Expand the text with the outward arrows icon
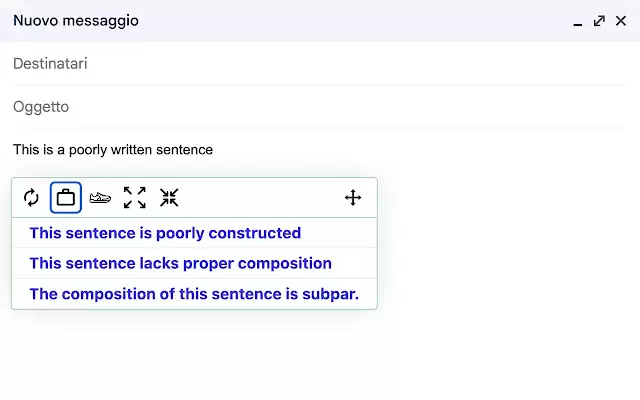Viewport: 640px width, 400px height. coord(135,198)
